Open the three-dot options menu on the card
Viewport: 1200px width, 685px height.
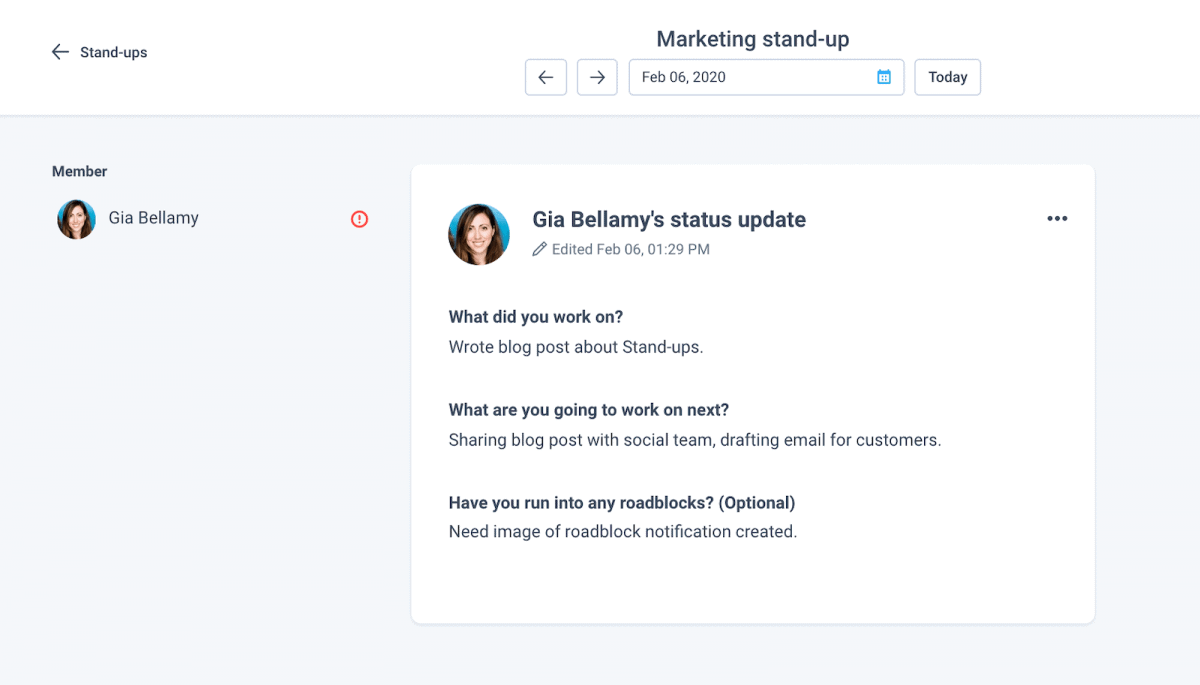1057,218
